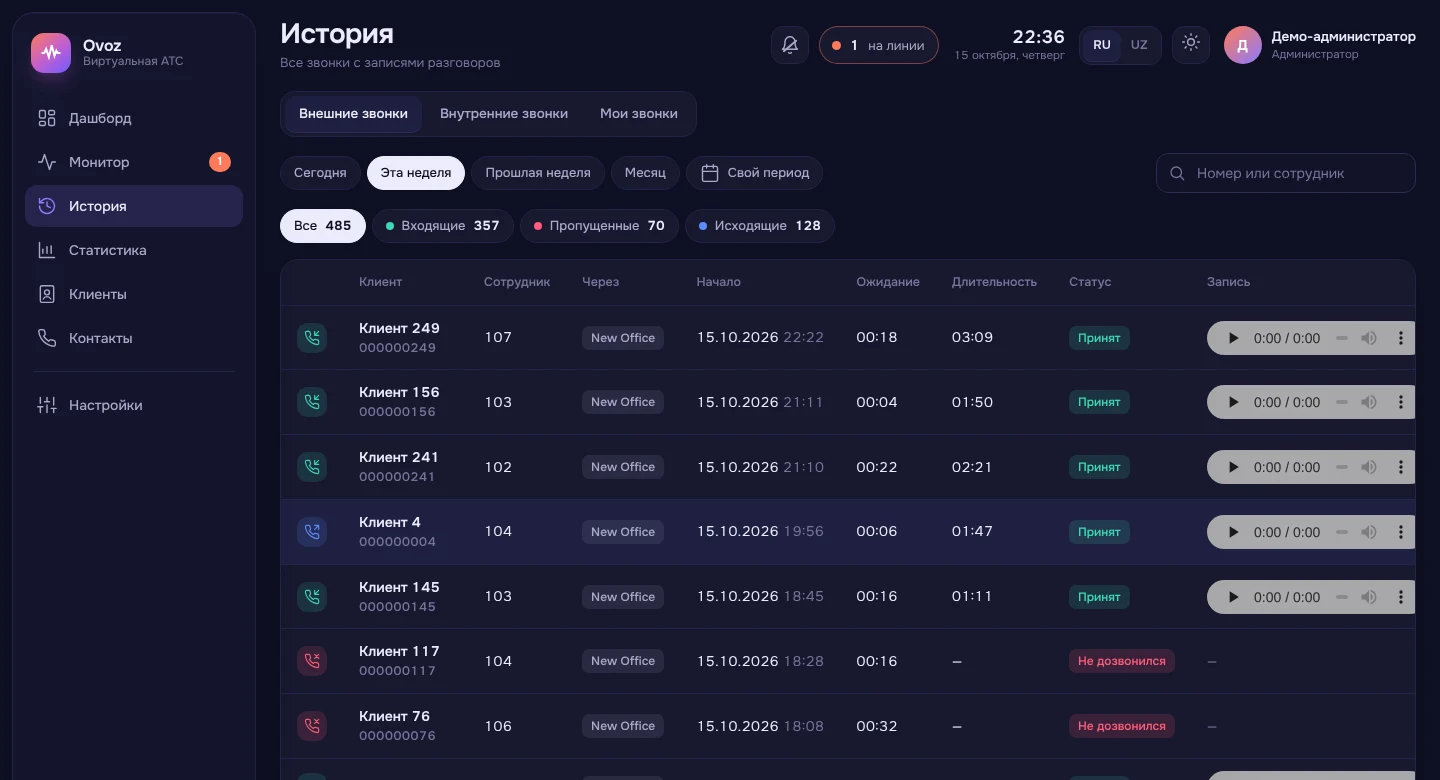Switch interface language to UZ
The height and width of the screenshot is (780, 1440).
pos(1139,45)
